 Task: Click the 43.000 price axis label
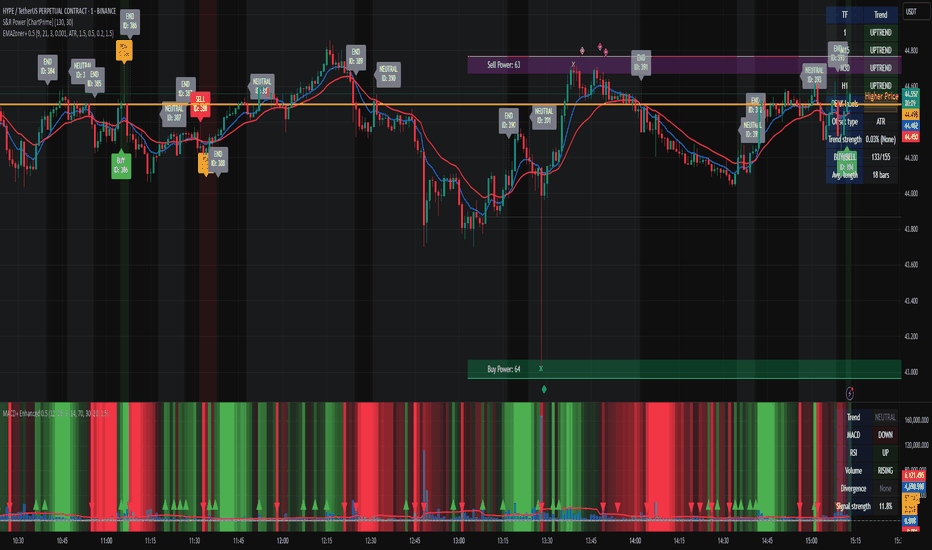pyautogui.click(x=911, y=372)
